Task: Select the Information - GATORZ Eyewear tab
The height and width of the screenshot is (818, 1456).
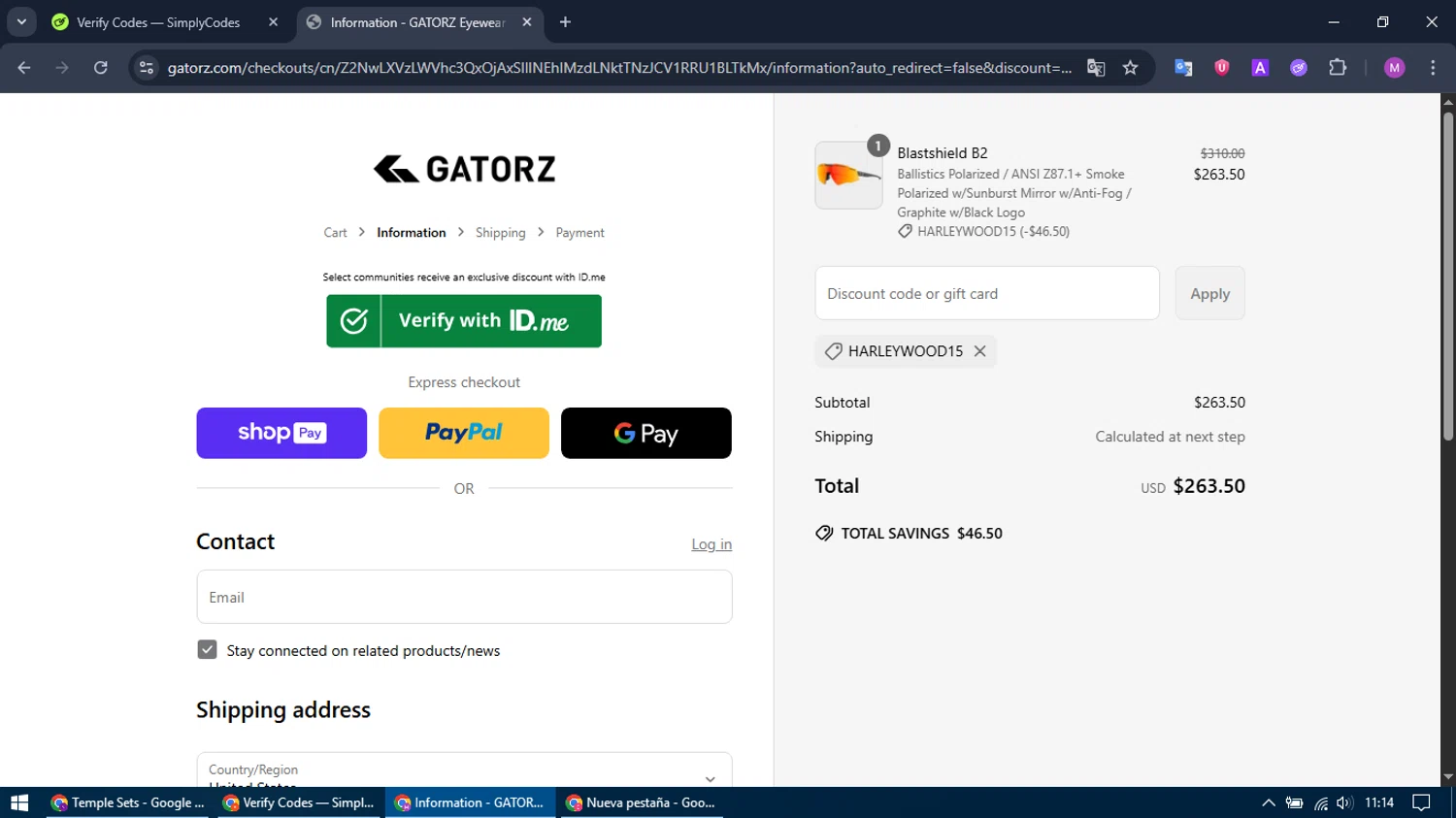Action: click(418, 22)
